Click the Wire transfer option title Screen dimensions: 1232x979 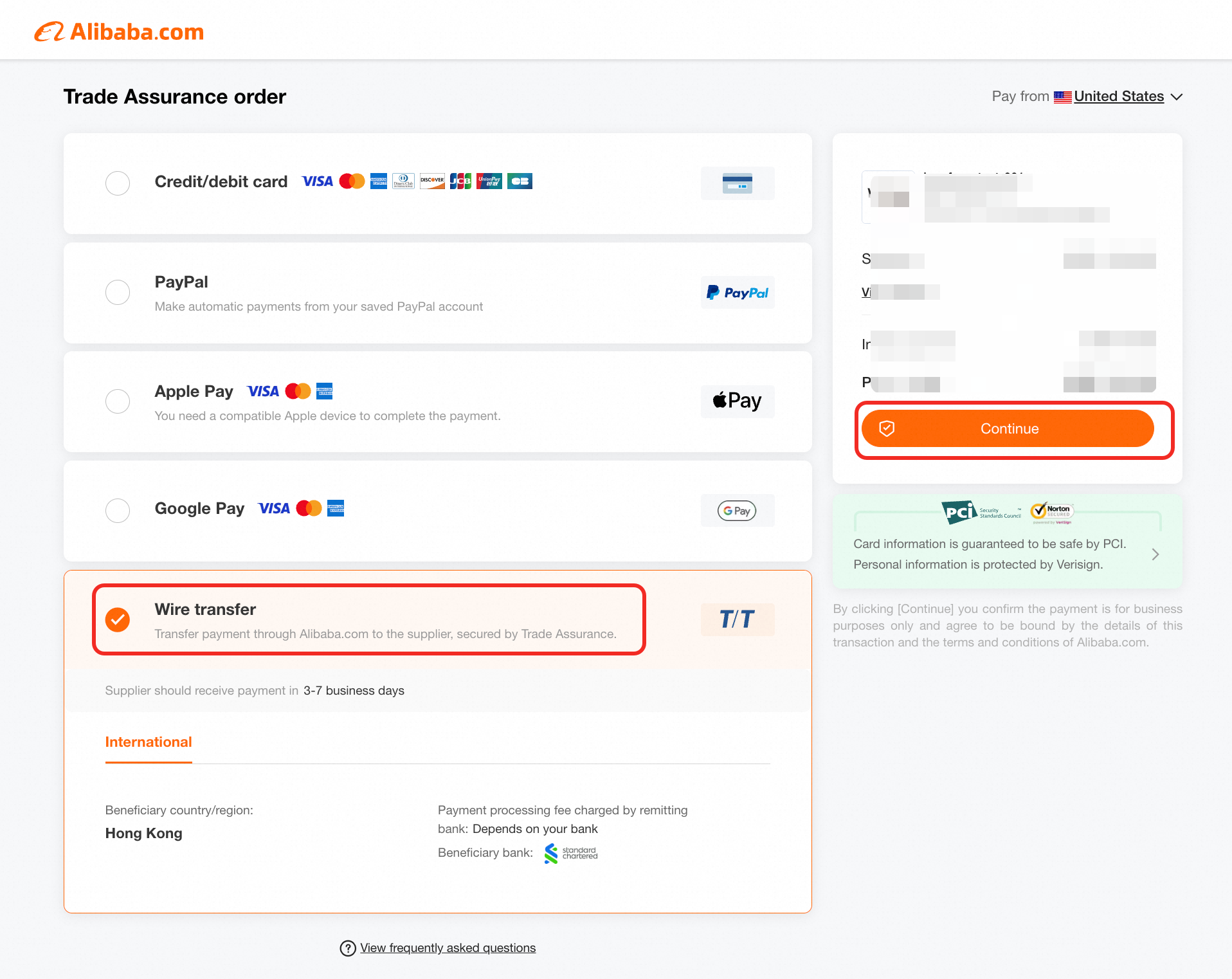click(x=205, y=609)
